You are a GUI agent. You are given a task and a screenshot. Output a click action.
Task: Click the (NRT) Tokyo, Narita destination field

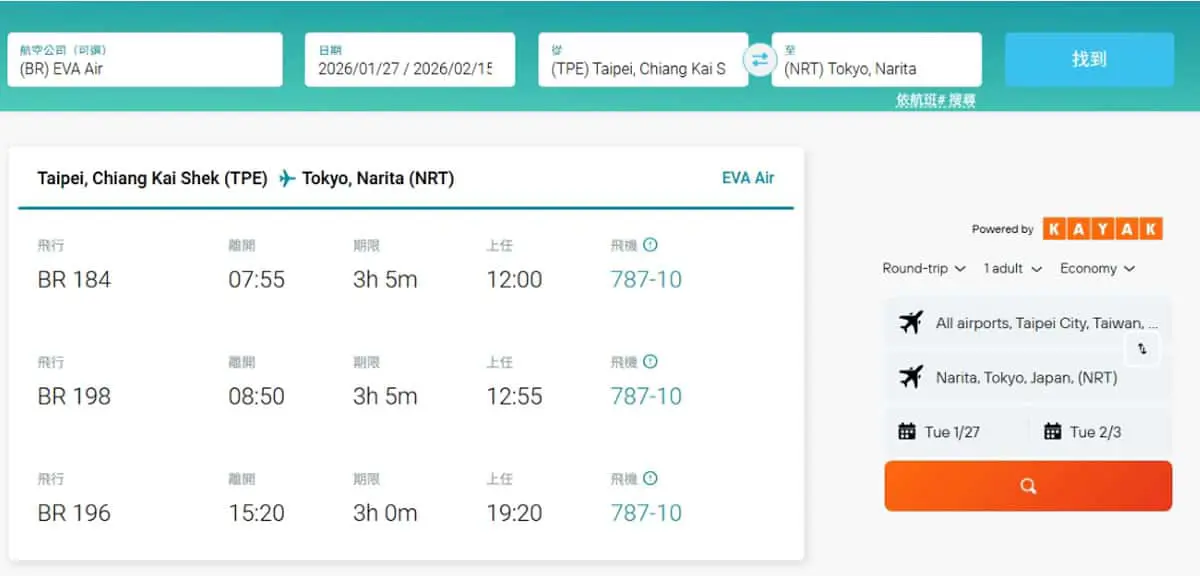(x=876, y=60)
